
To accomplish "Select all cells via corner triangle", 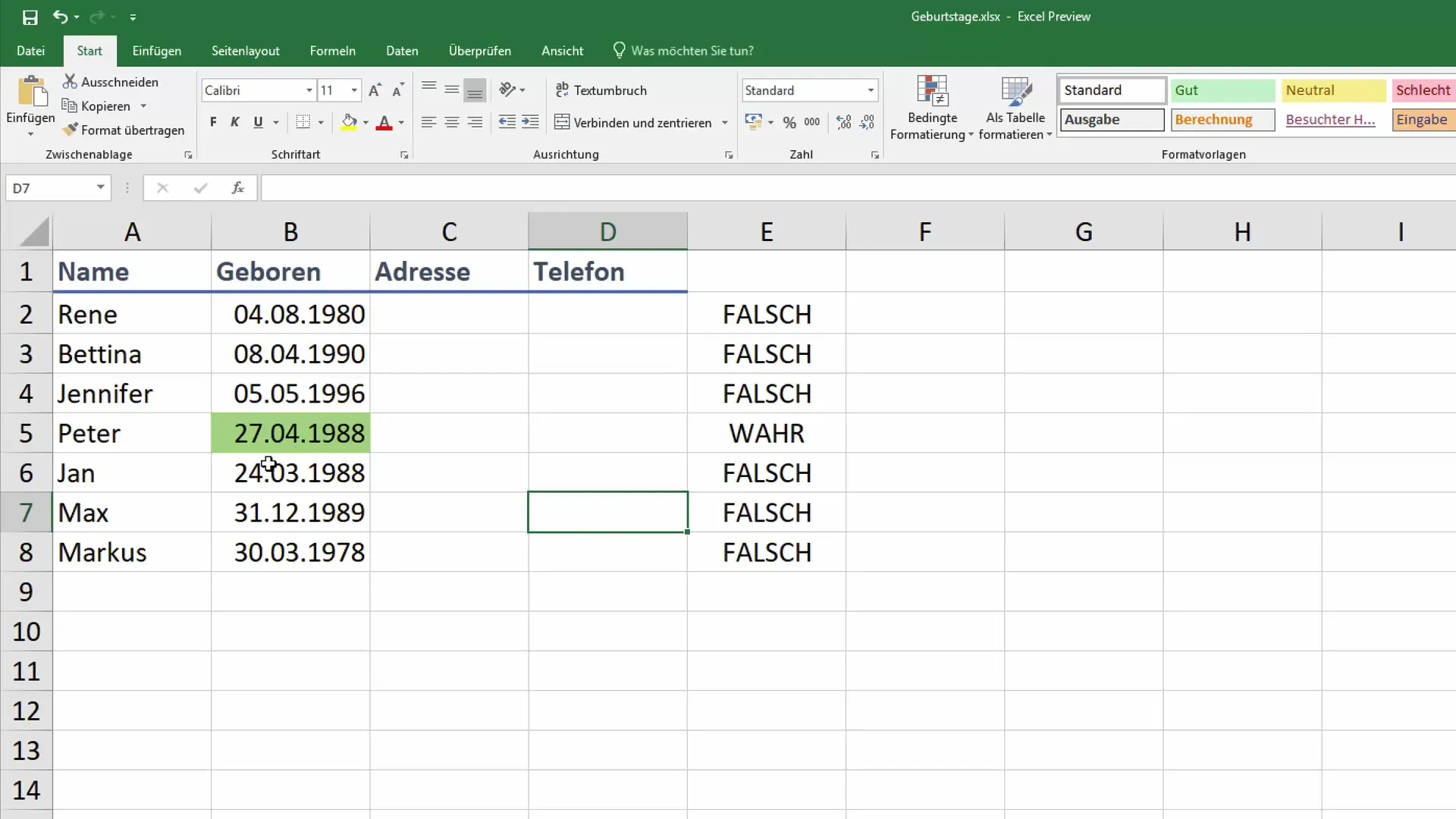I will (x=33, y=231).
